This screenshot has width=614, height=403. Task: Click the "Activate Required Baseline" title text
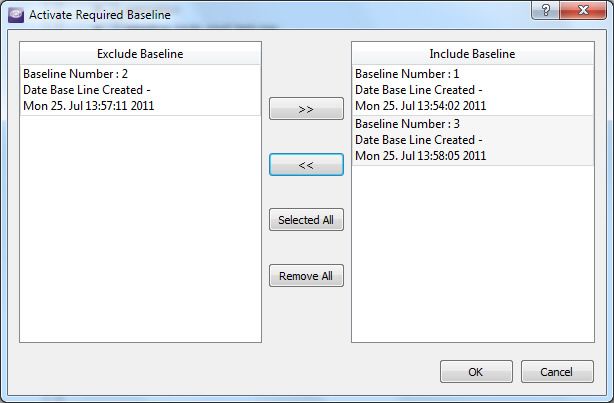[99, 15]
